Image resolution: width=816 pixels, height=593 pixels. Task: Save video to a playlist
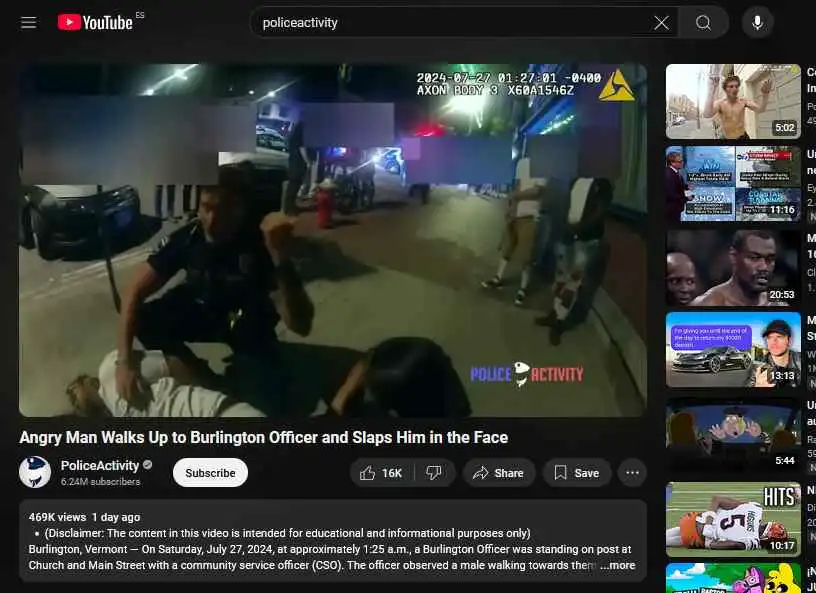pos(577,473)
